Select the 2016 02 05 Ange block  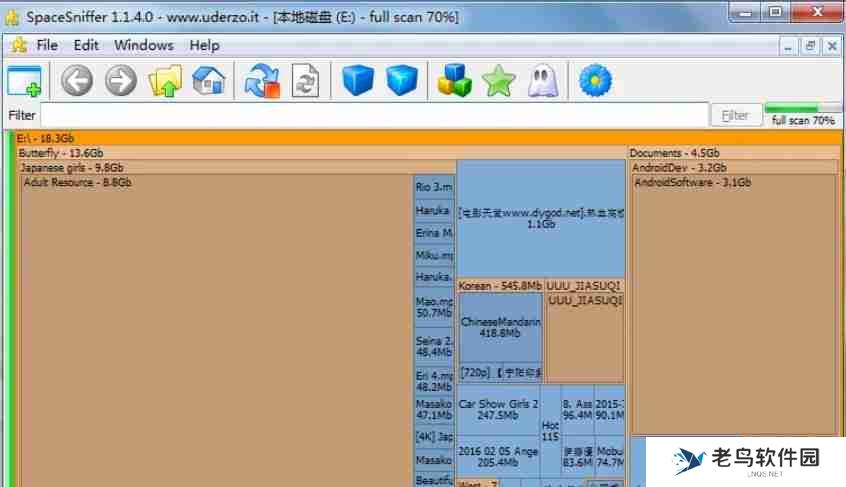498,457
